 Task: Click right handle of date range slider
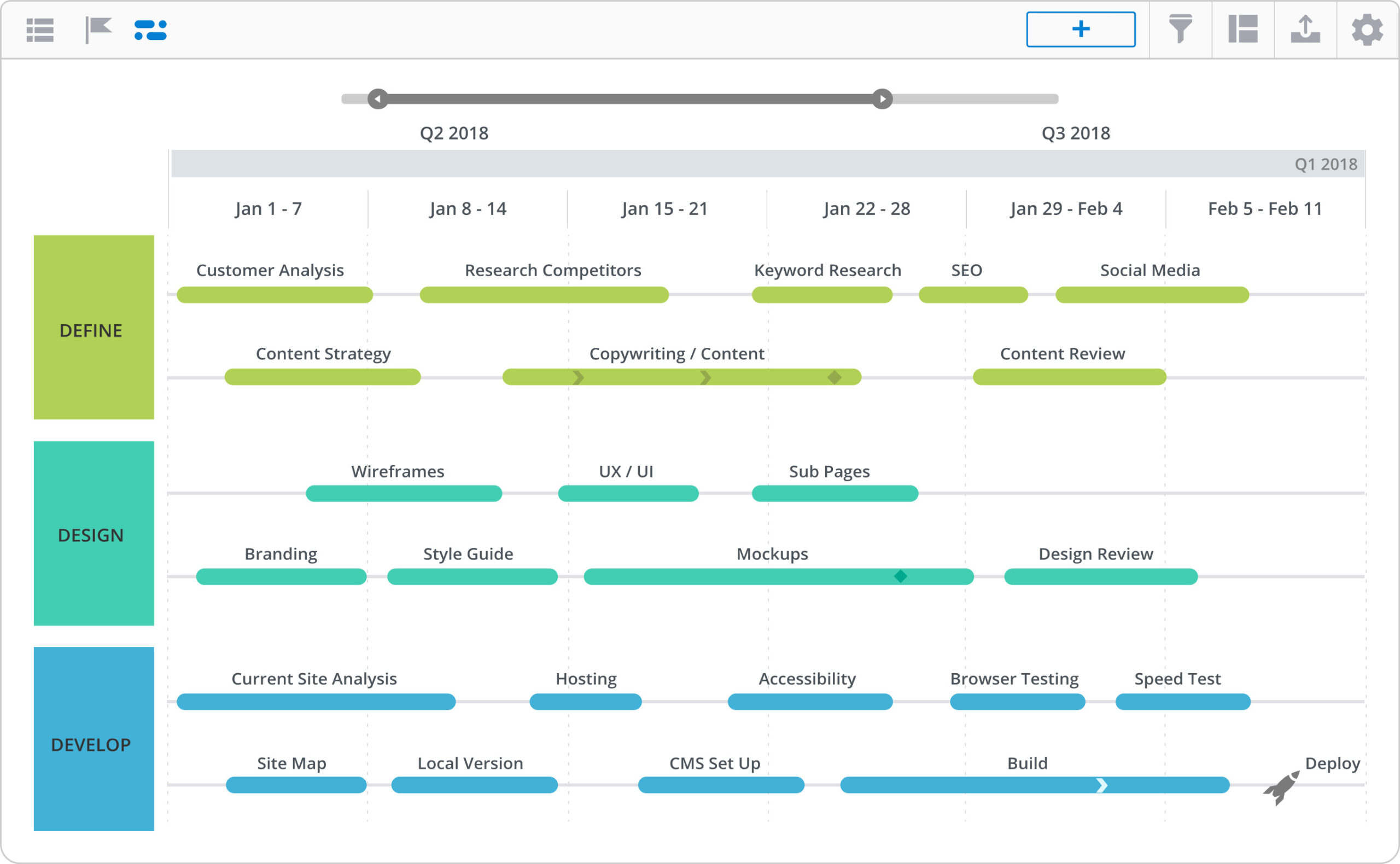[x=882, y=99]
